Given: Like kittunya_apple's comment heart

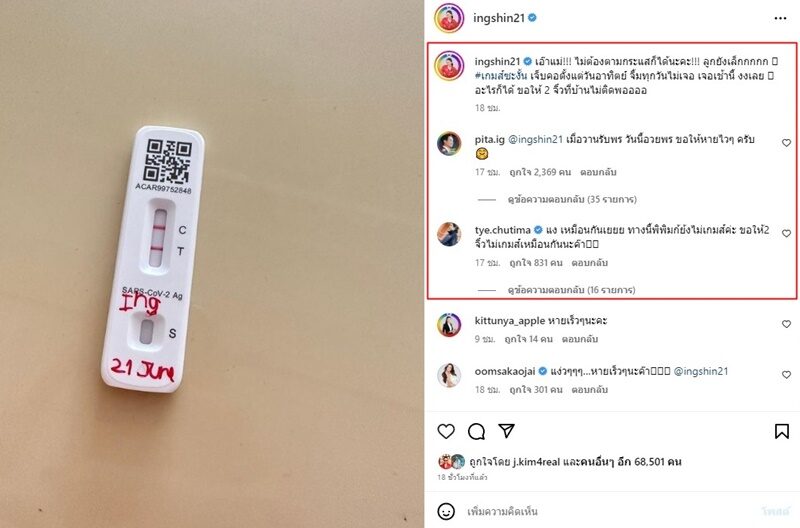Looking at the screenshot, I should tap(786, 324).
